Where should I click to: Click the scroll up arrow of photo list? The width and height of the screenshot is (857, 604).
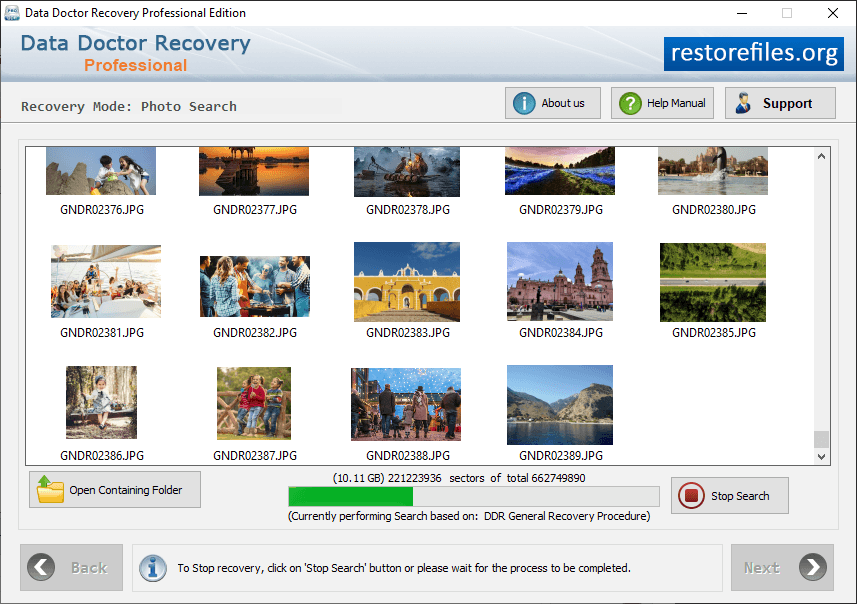pos(821,156)
